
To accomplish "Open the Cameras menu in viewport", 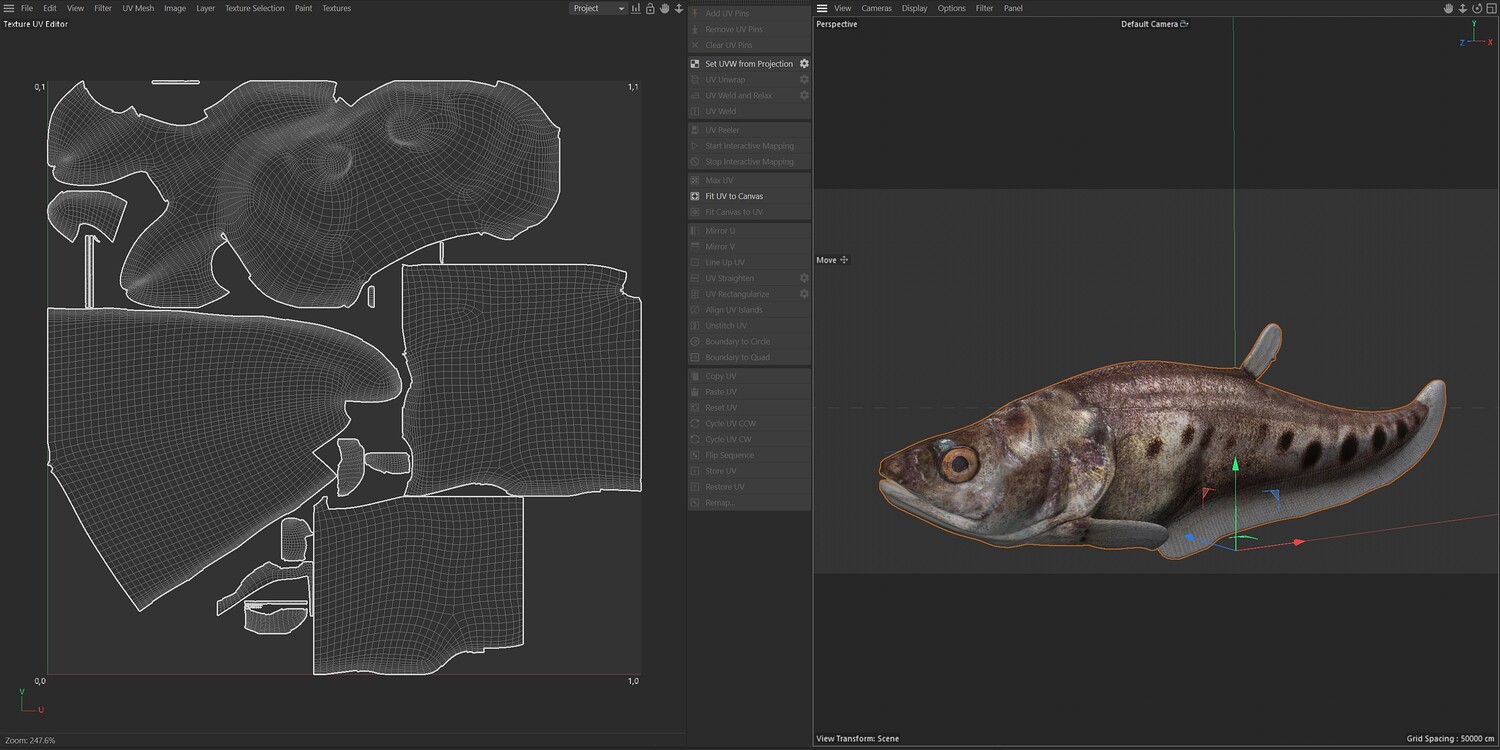I will [x=876, y=8].
